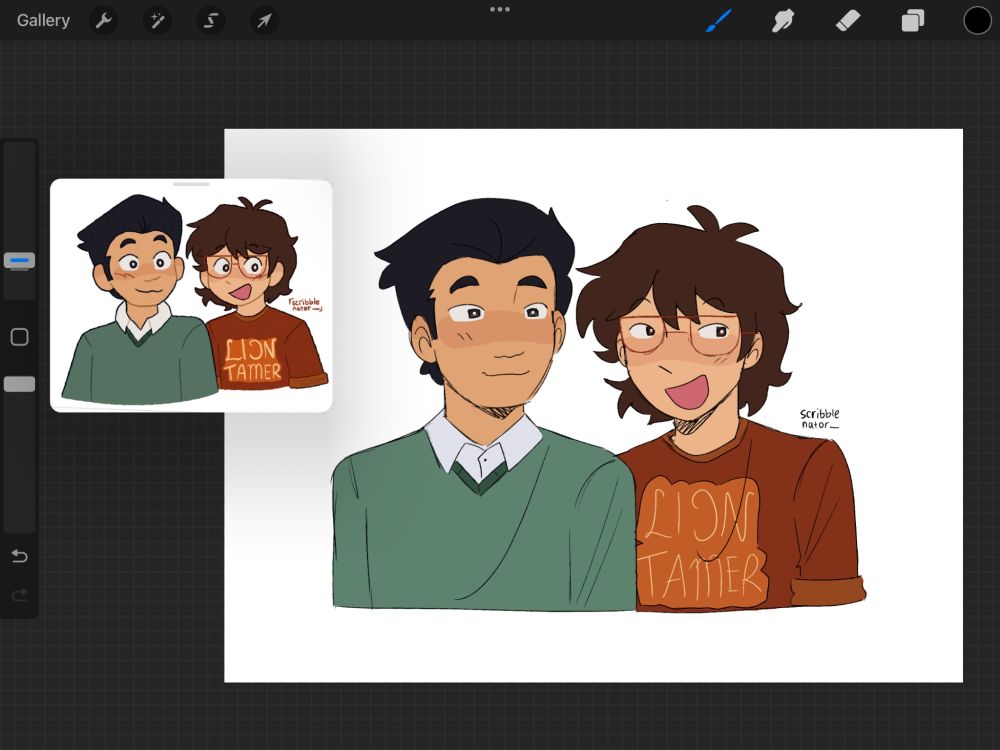Open the Actions wrench menu
The height and width of the screenshot is (750, 1000).
tap(103, 21)
